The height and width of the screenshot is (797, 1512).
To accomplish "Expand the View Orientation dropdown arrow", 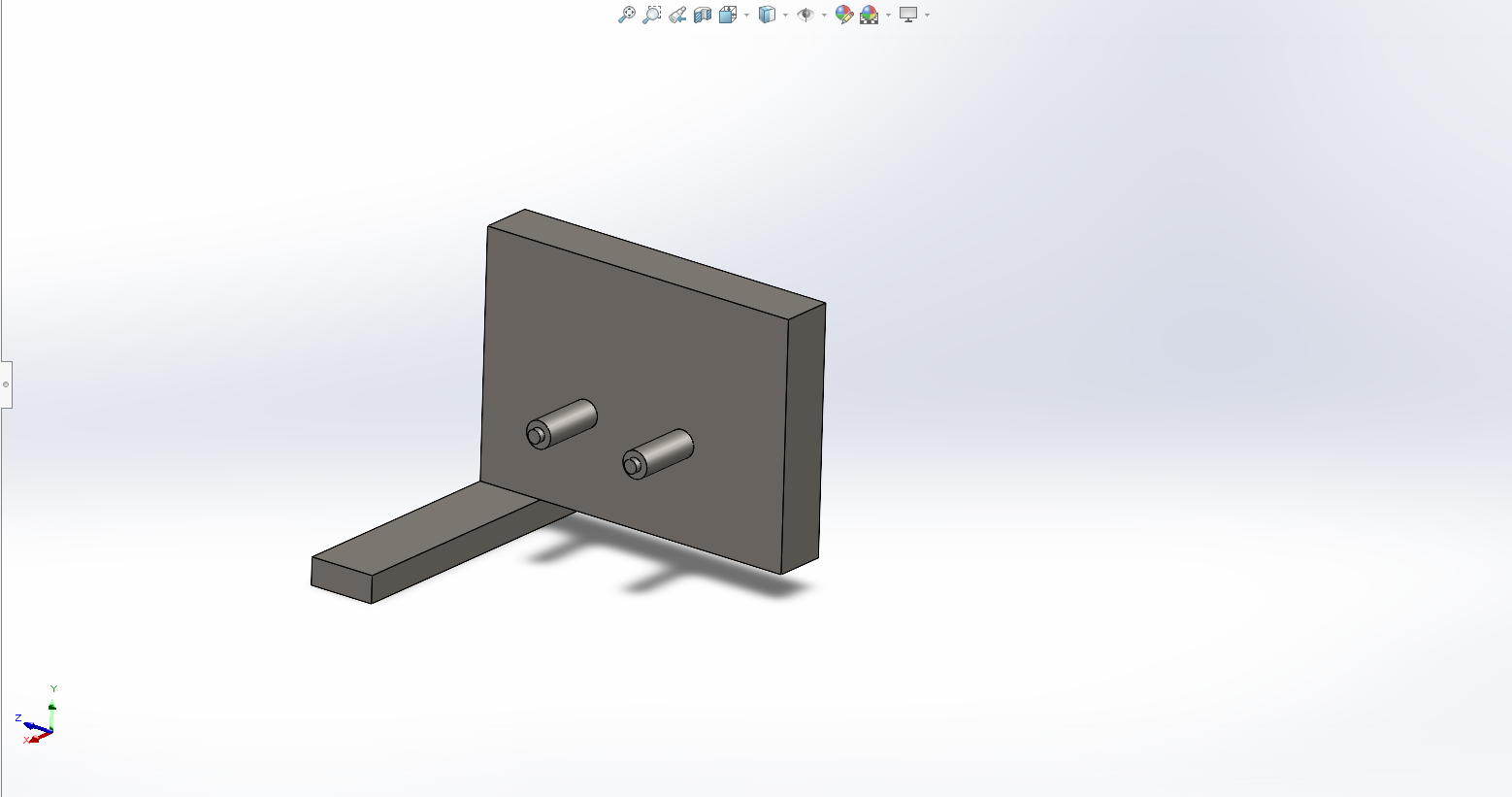I will [x=746, y=16].
